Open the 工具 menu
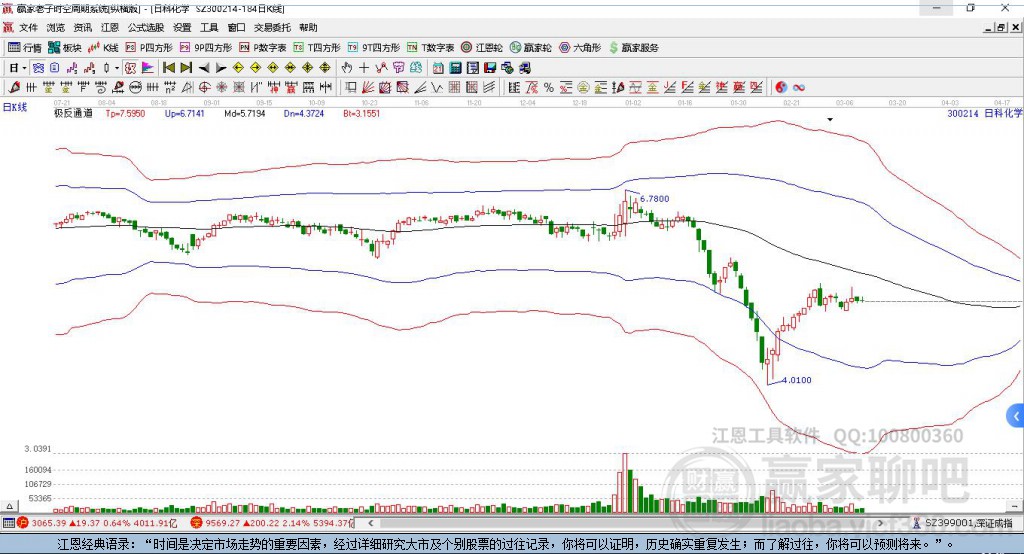The image size is (1024, 554). 209,27
